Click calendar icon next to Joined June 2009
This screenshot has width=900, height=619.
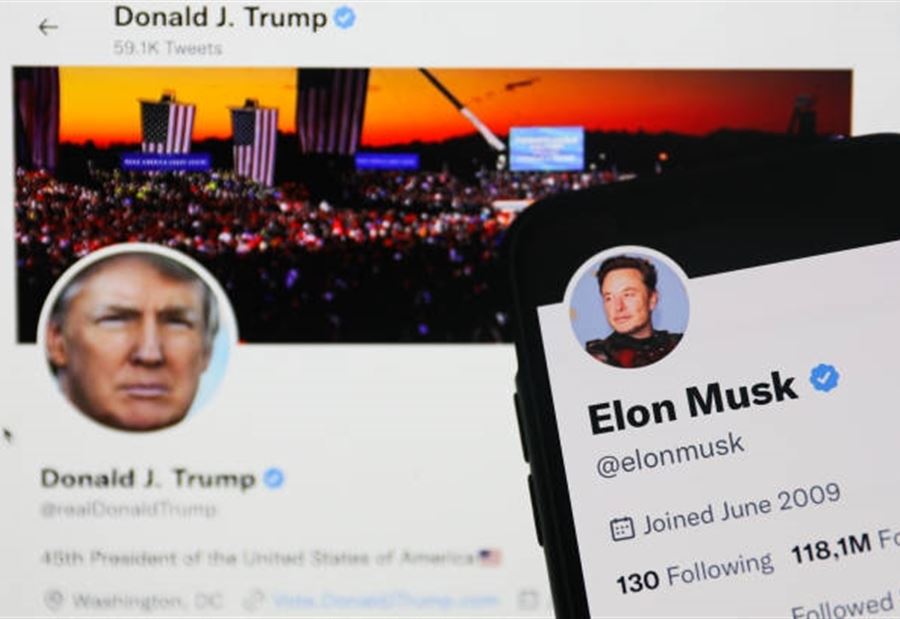[x=622, y=528]
